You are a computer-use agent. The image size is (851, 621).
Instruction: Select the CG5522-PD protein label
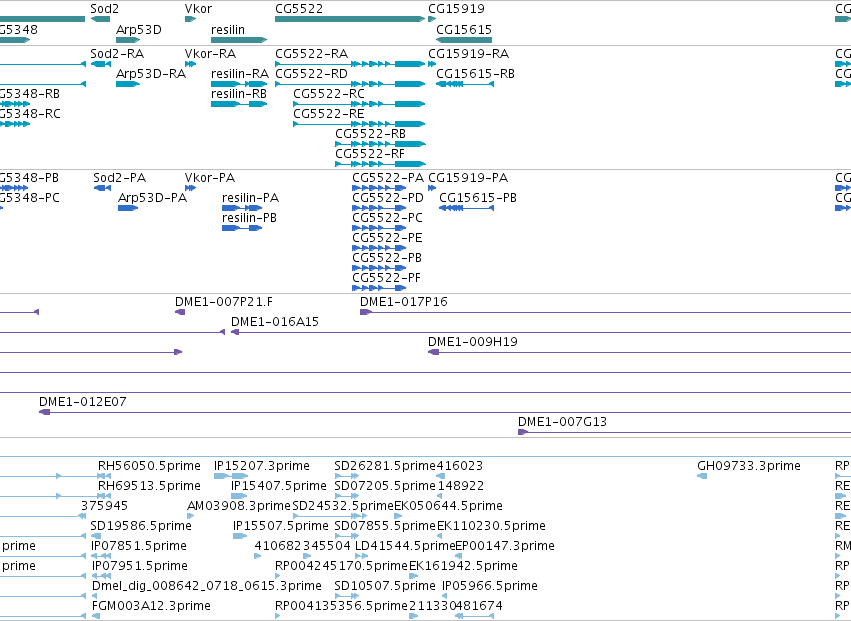(388, 198)
